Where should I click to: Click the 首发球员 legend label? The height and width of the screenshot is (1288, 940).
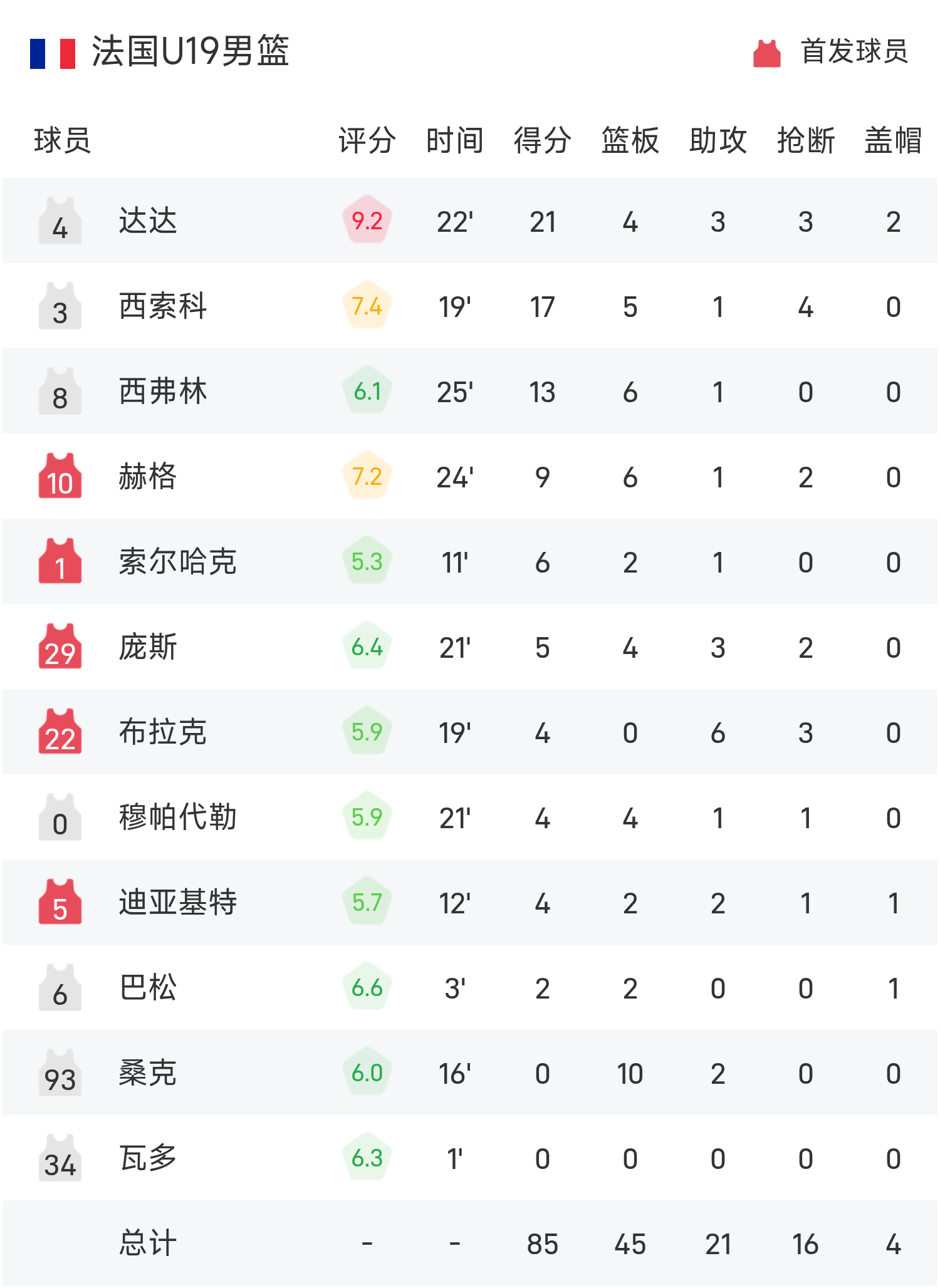pos(854,51)
